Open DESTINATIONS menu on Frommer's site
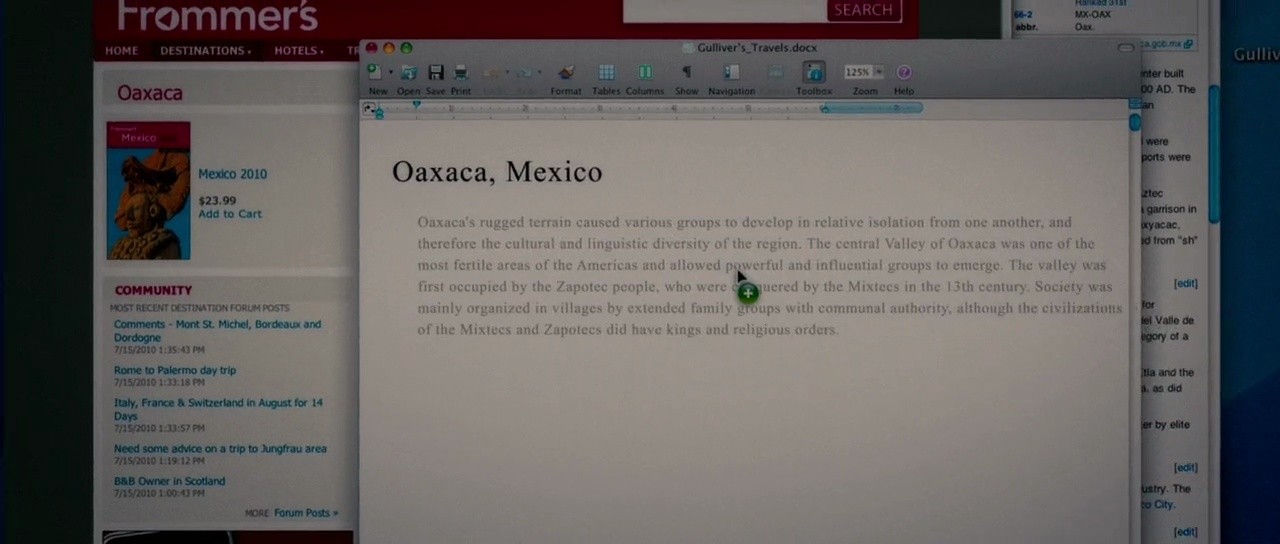Image resolution: width=1280 pixels, height=544 pixels. [x=205, y=50]
